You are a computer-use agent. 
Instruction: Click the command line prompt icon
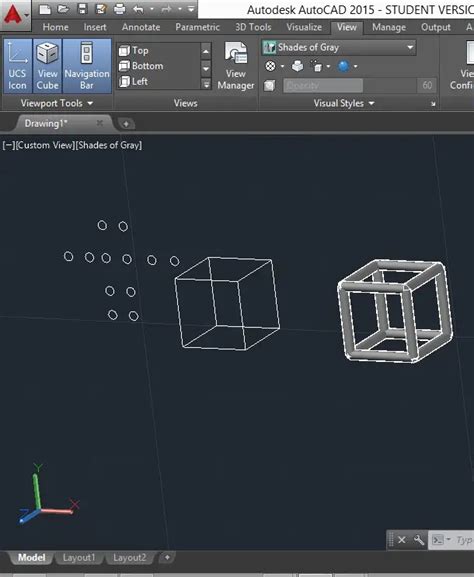[438, 540]
